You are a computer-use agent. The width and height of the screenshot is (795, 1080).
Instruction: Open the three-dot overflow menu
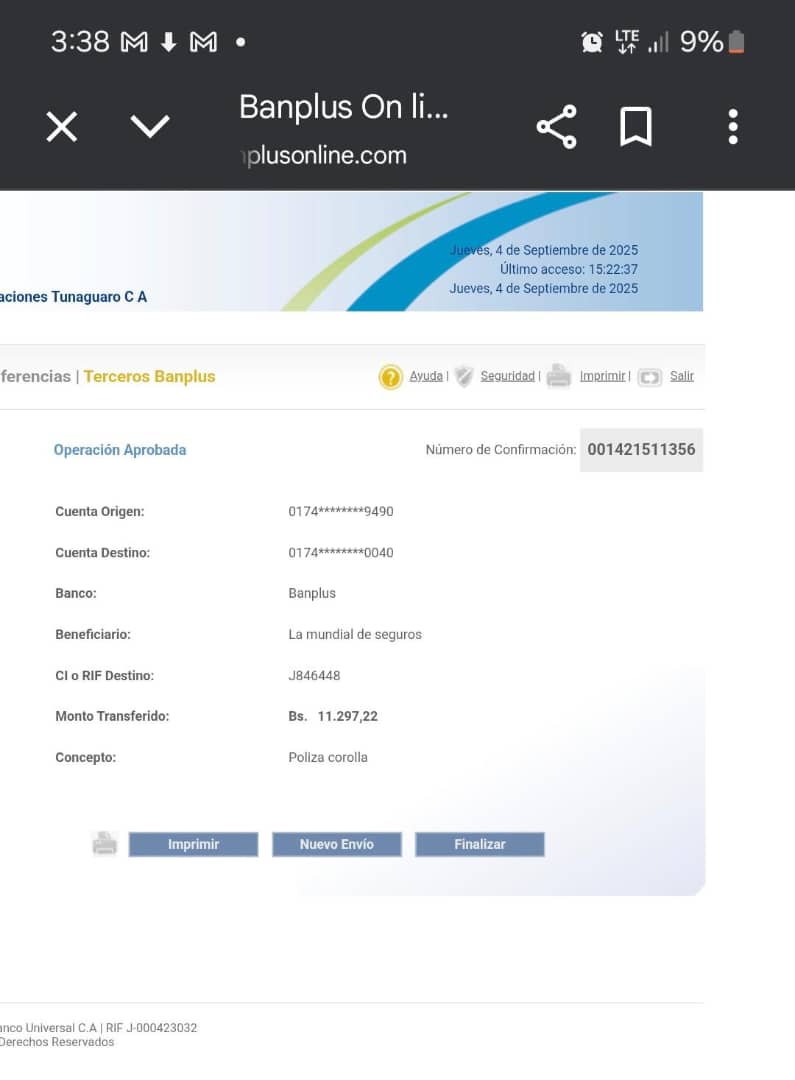[733, 127]
